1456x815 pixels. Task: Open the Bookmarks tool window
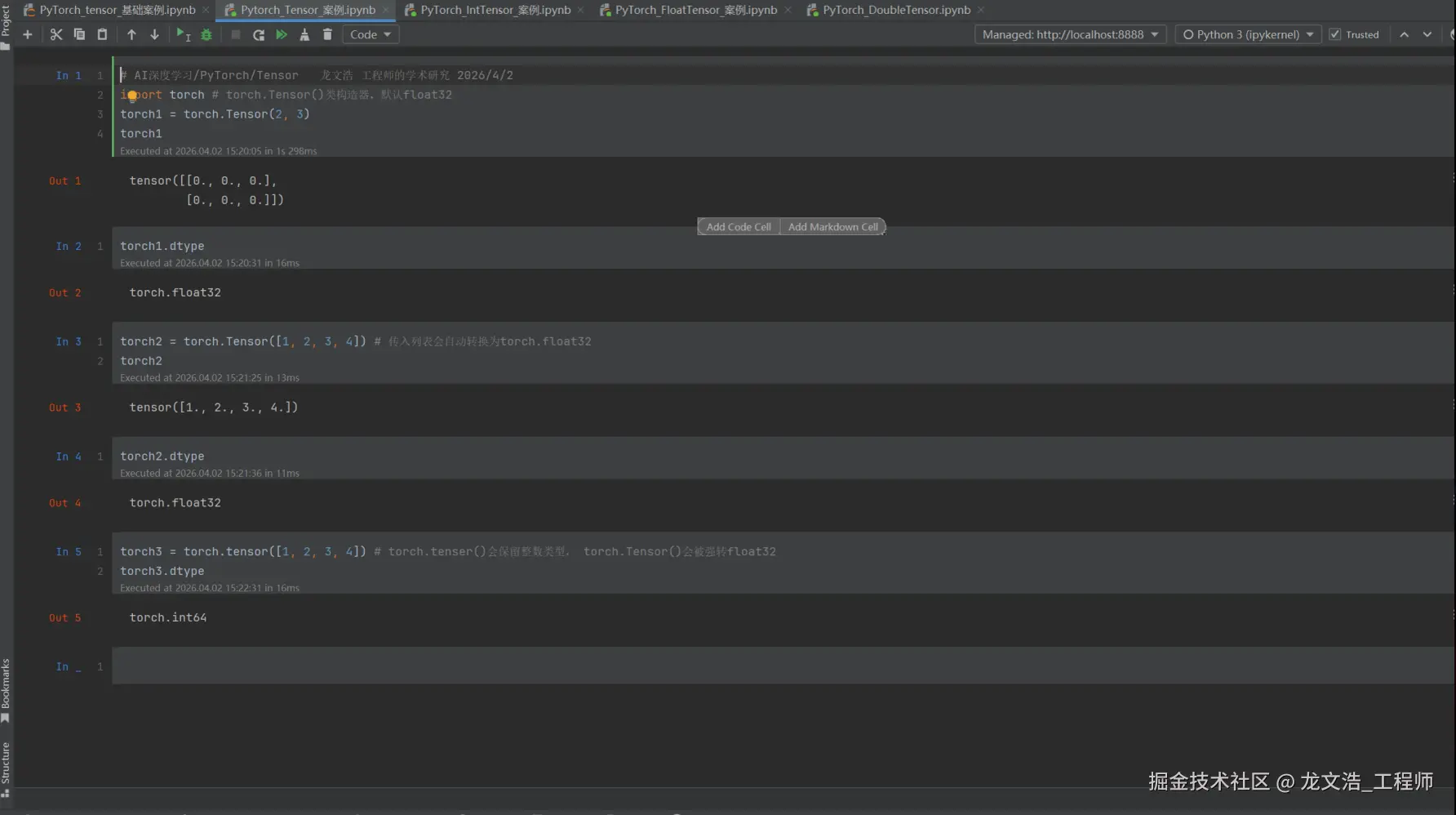pyautogui.click(x=6, y=690)
